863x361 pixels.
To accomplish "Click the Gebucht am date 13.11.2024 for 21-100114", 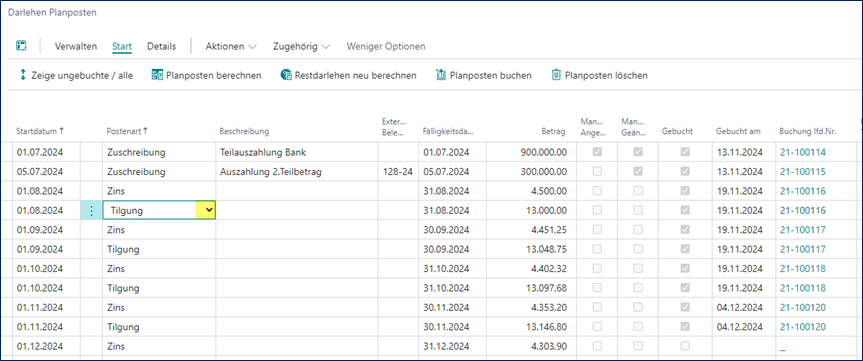I will point(740,152).
